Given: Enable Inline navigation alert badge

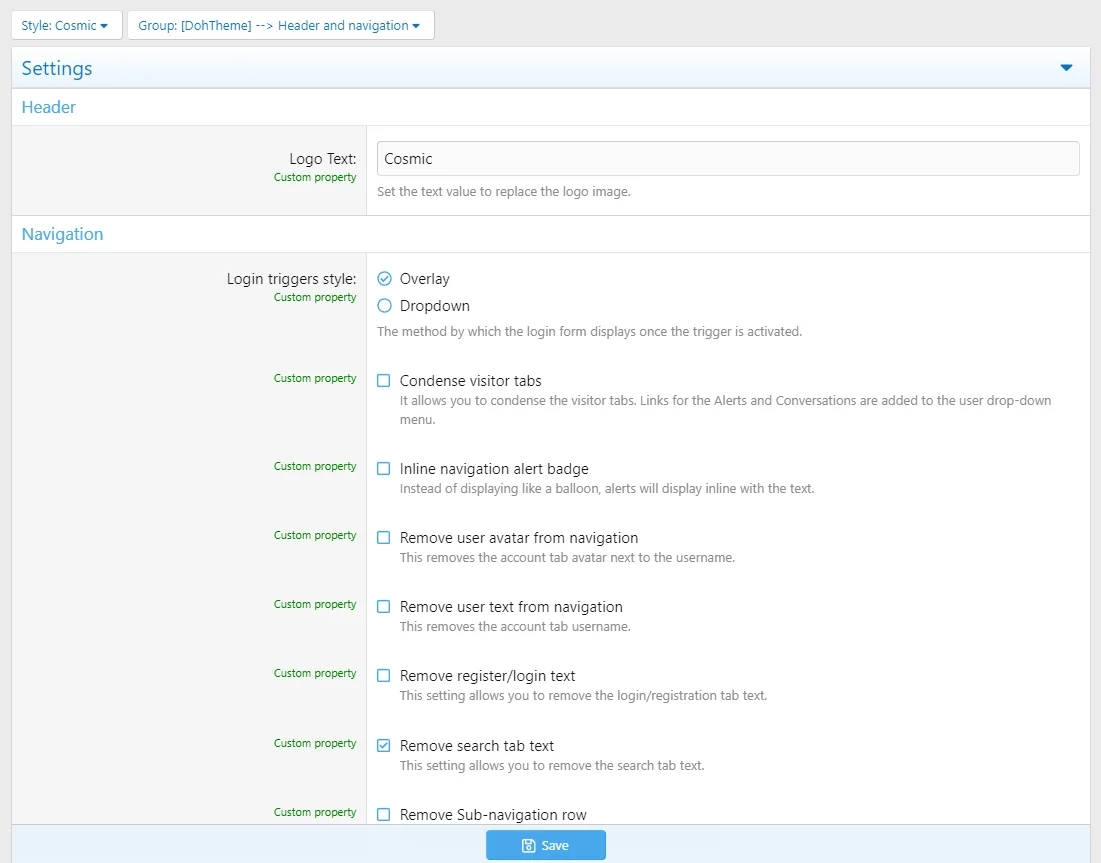Looking at the screenshot, I should click(x=384, y=469).
